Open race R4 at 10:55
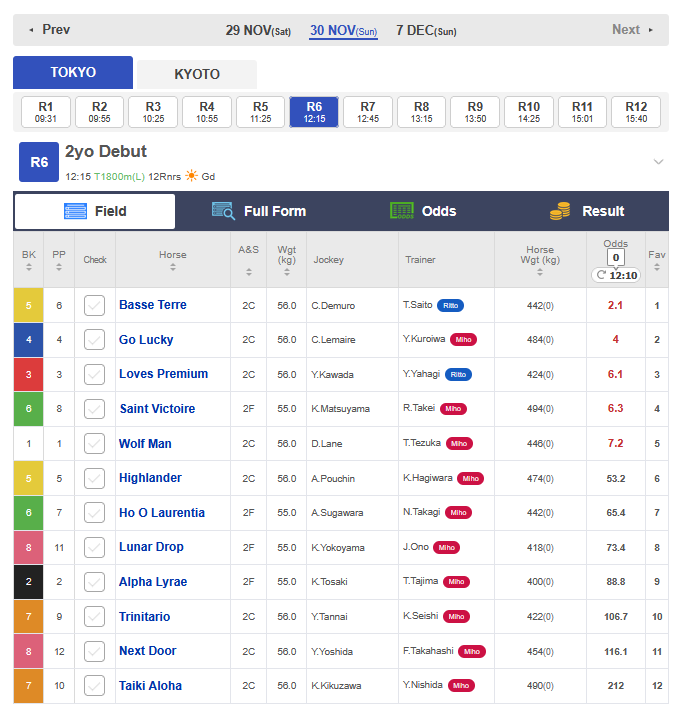The width and height of the screenshot is (682, 716). coord(207,112)
